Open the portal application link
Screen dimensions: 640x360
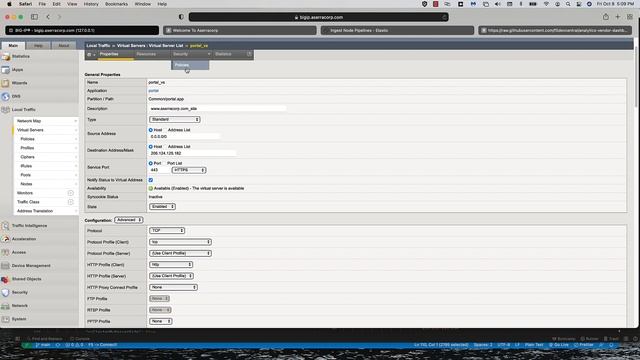click(x=153, y=91)
